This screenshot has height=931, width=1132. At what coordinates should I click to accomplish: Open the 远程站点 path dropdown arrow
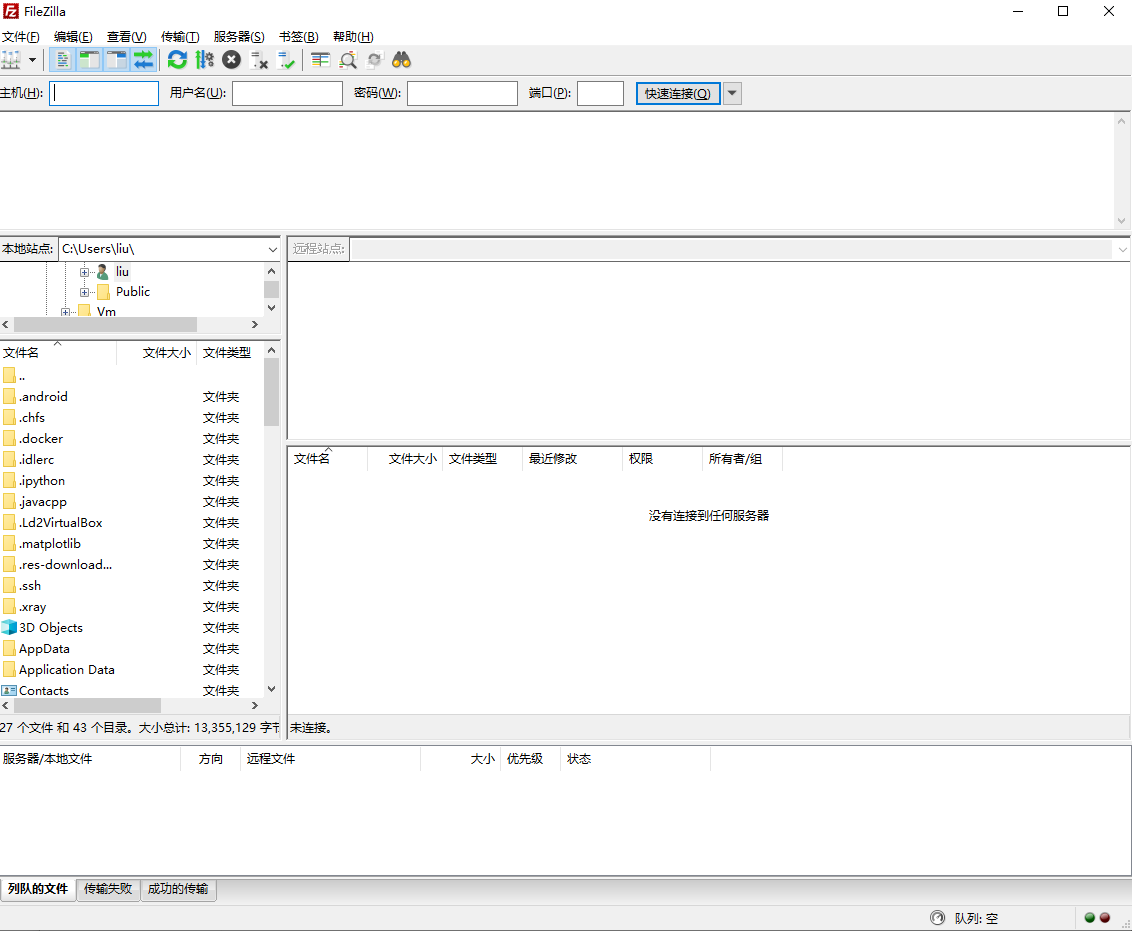coord(1122,249)
